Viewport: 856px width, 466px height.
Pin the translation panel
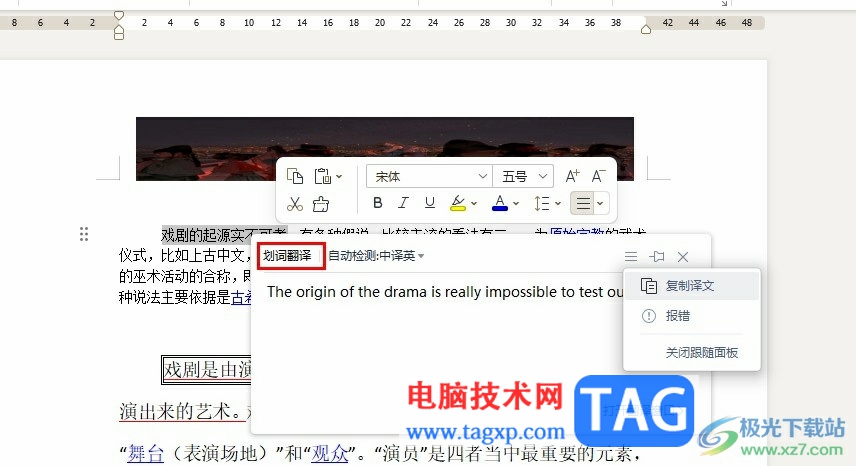coord(657,256)
